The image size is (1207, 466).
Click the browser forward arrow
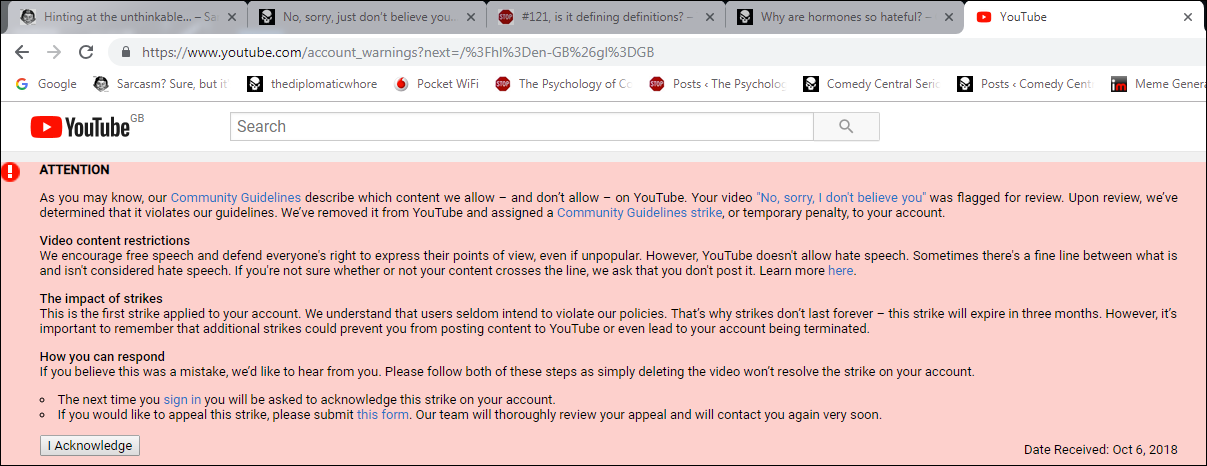coord(54,52)
